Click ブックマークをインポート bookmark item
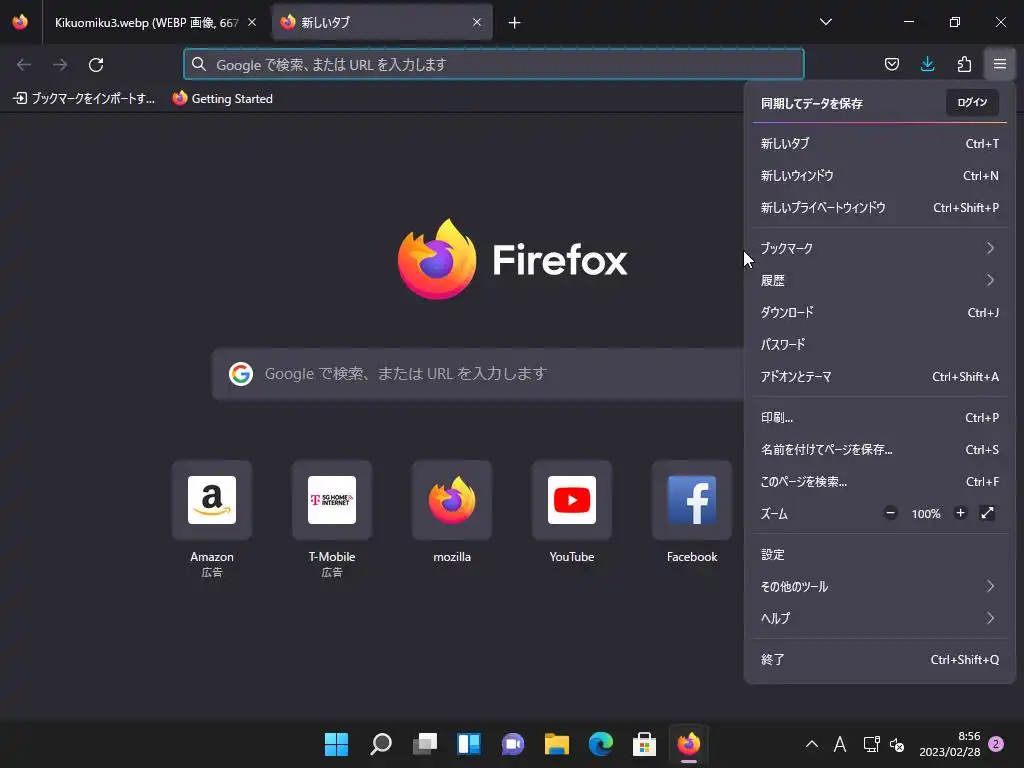This screenshot has height=768, width=1024. click(84, 99)
